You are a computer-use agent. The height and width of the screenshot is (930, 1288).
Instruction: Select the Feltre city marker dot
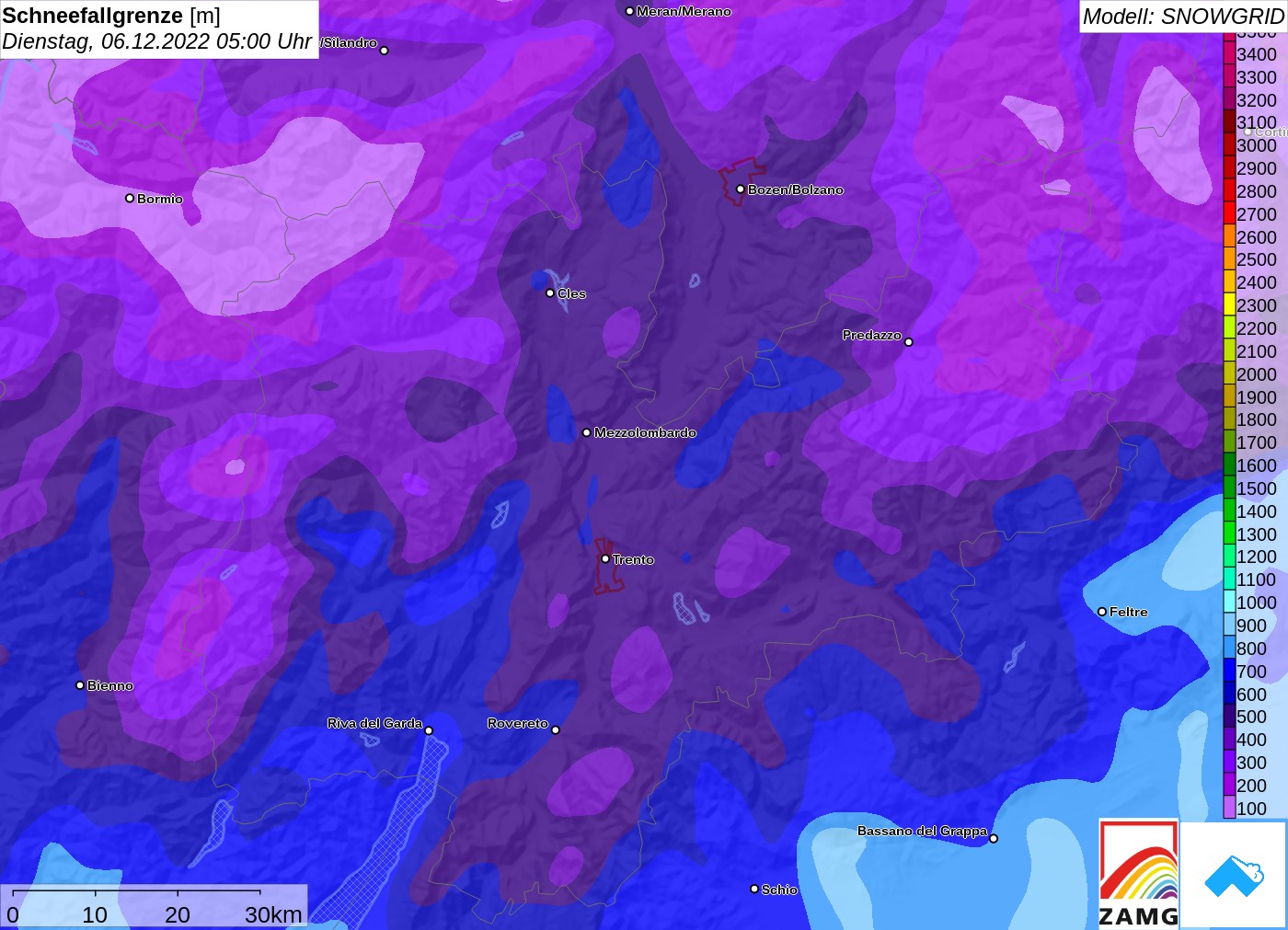pyautogui.click(x=1102, y=612)
